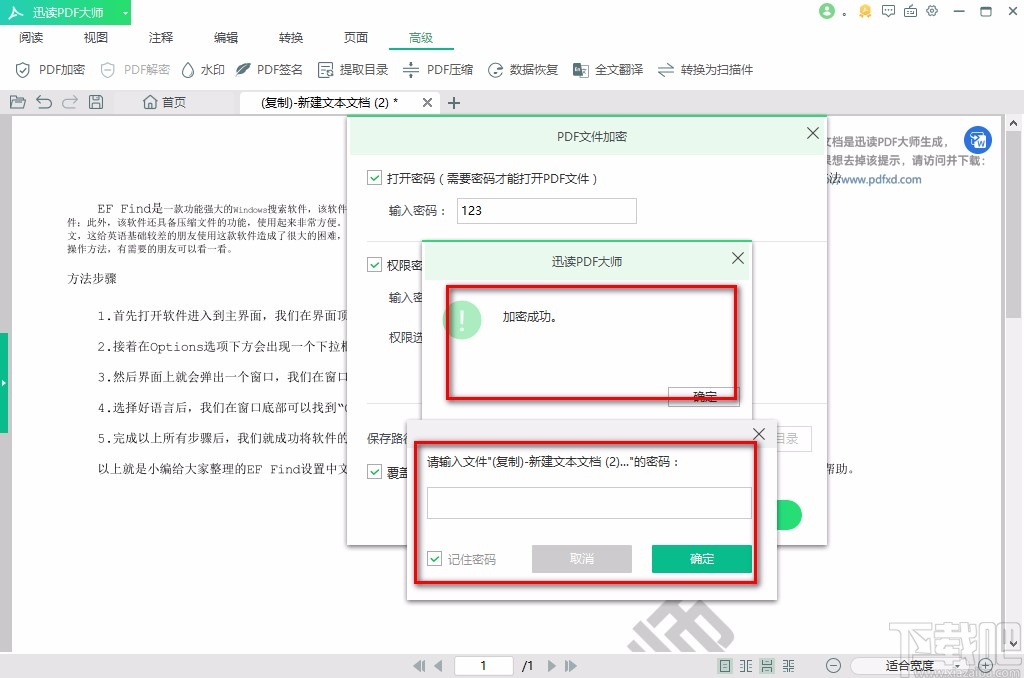This screenshot has height=678, width=1024.
Task: Toggle 权限密码 permission password checkbox
Action: (x=374, y=265)
